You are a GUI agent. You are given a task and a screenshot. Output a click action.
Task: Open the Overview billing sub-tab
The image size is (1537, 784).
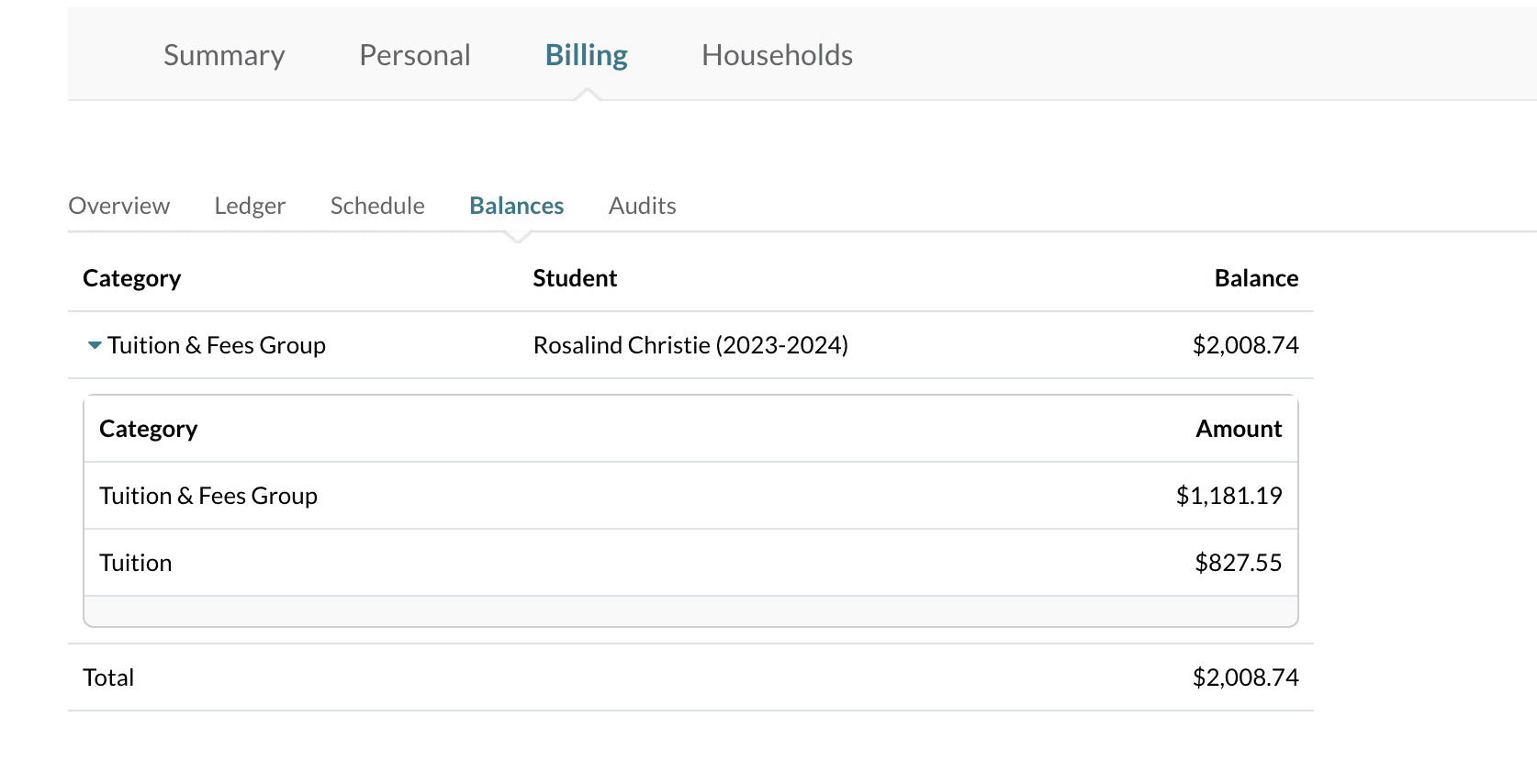119,206
